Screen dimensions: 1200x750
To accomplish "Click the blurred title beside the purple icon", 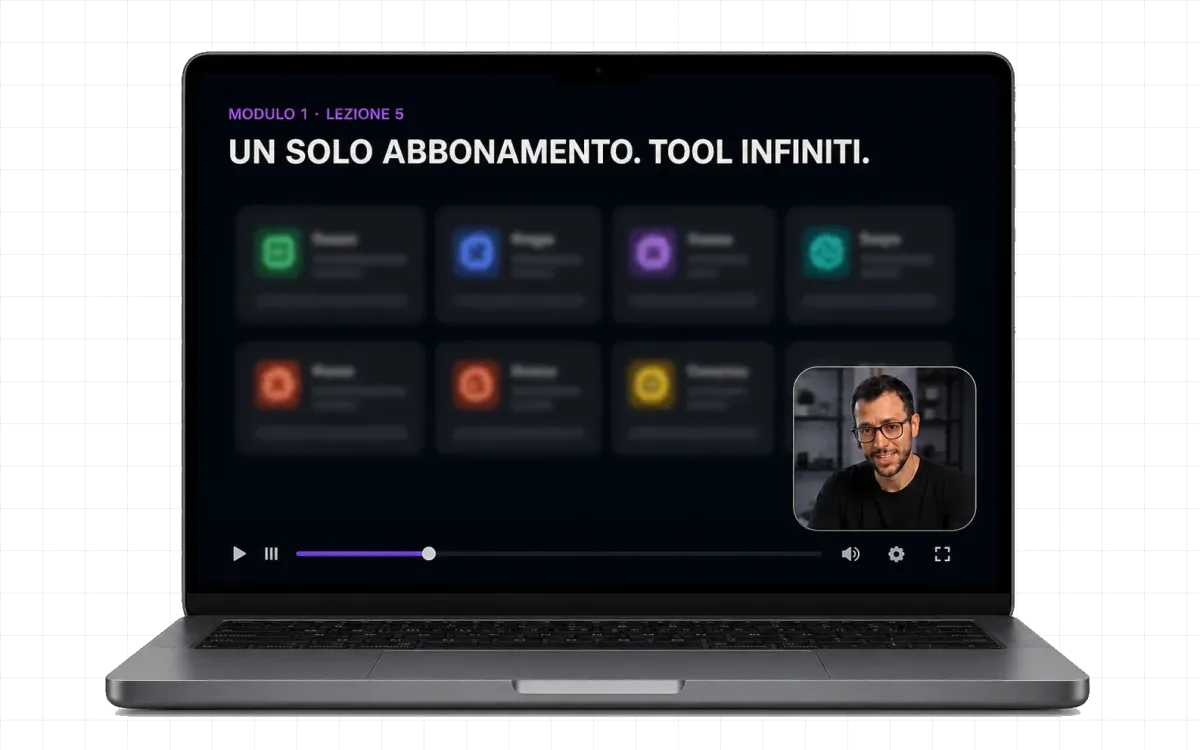I will tap(710, 240).
